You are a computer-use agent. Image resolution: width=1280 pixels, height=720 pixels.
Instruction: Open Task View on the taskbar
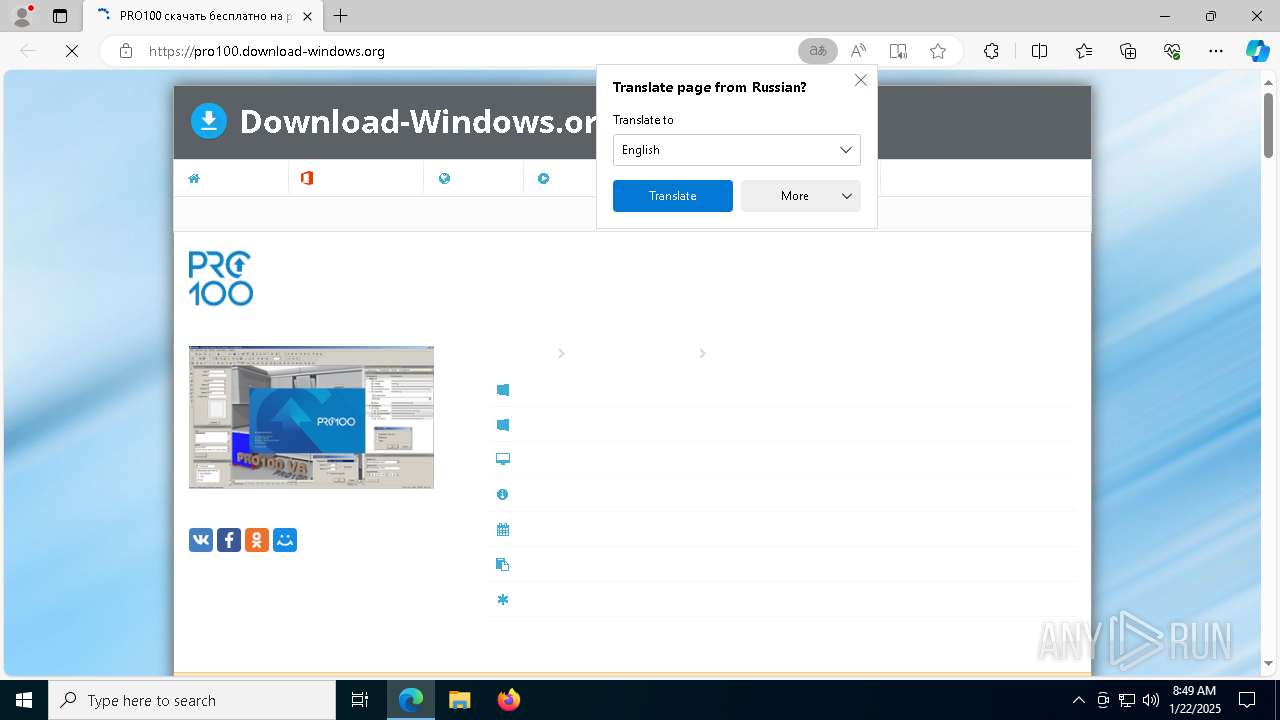360,700
